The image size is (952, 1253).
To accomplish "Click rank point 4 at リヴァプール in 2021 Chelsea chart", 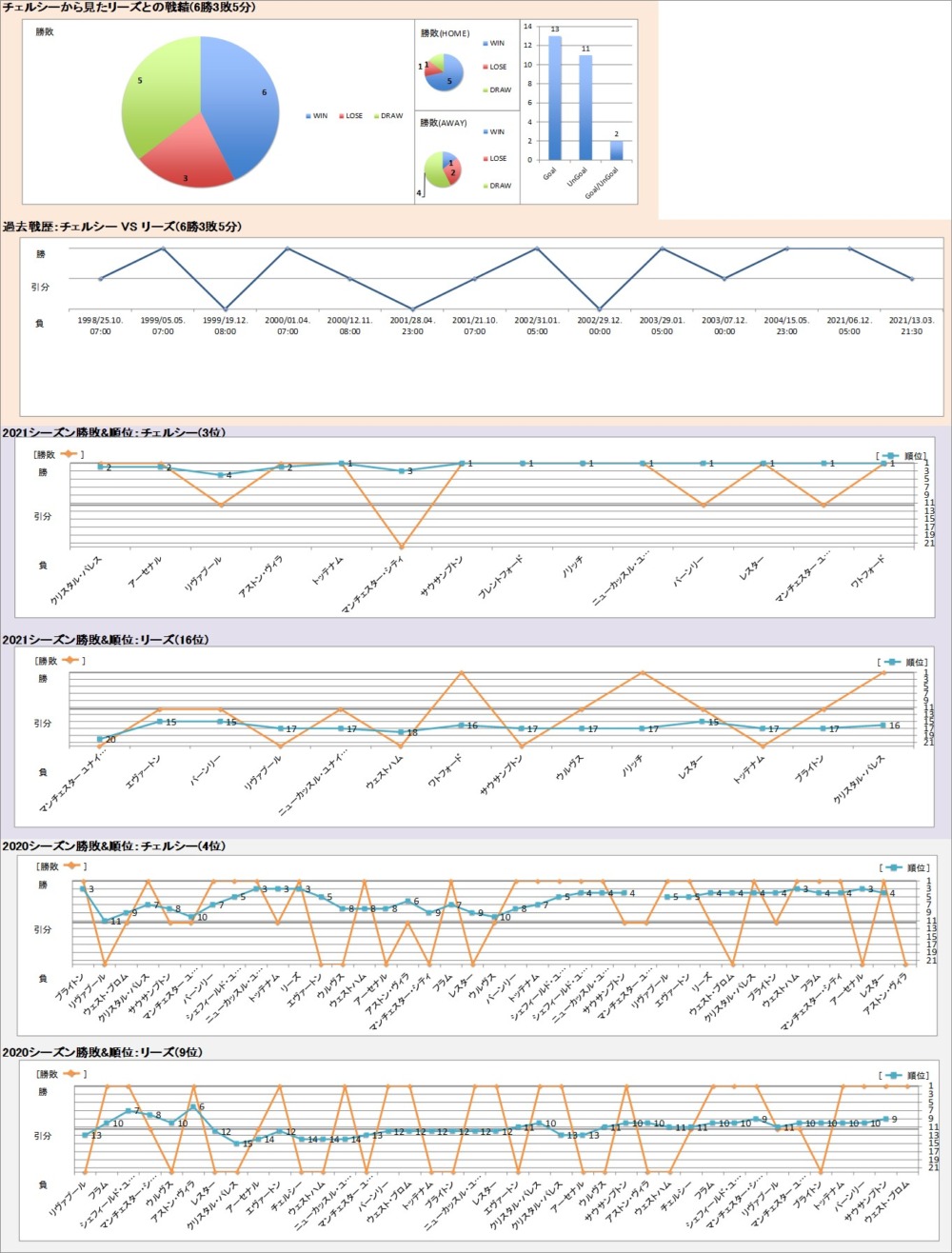I will tap(221, 475).
